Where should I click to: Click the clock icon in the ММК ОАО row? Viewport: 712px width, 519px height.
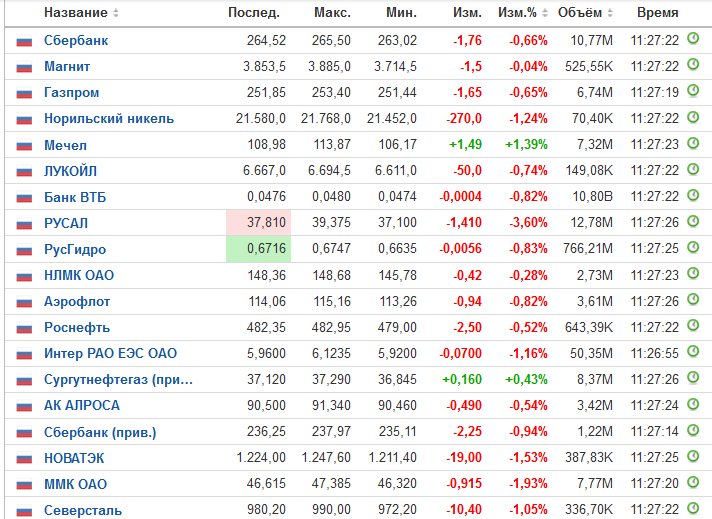693,481
